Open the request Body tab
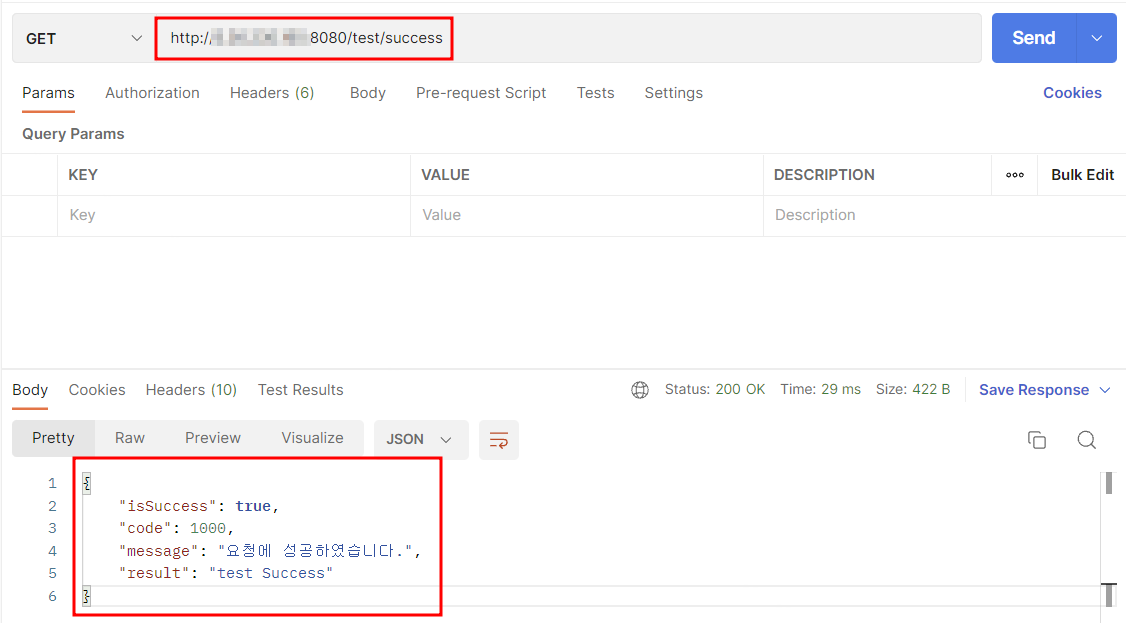1126x623 pixels. pyautogui.click(x=368, y=93)
